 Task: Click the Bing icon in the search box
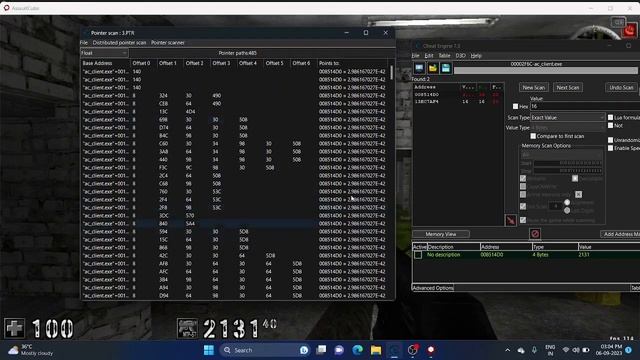click(304, 350)
